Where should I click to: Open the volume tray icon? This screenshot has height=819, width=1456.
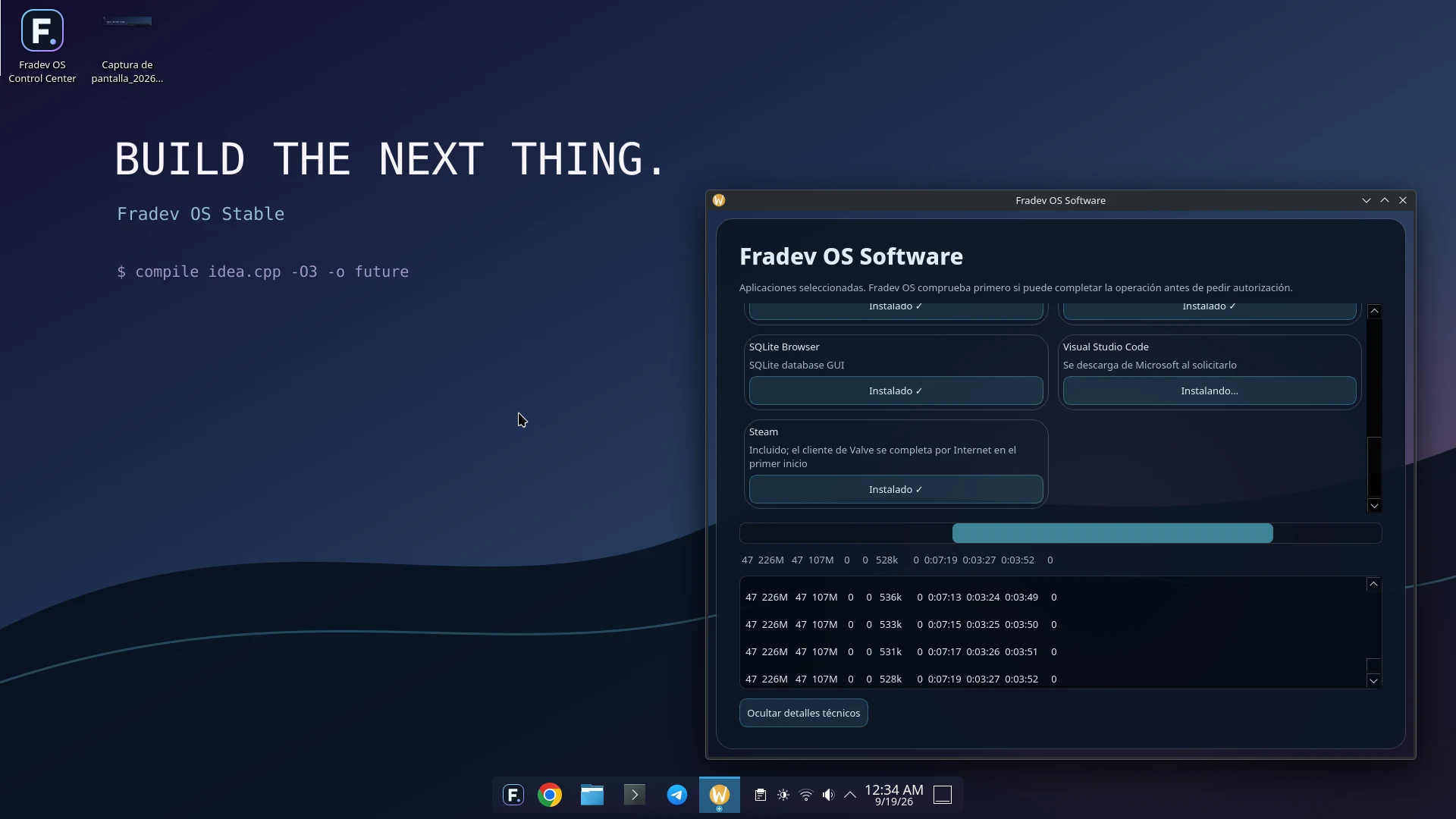tap(828, 795)
